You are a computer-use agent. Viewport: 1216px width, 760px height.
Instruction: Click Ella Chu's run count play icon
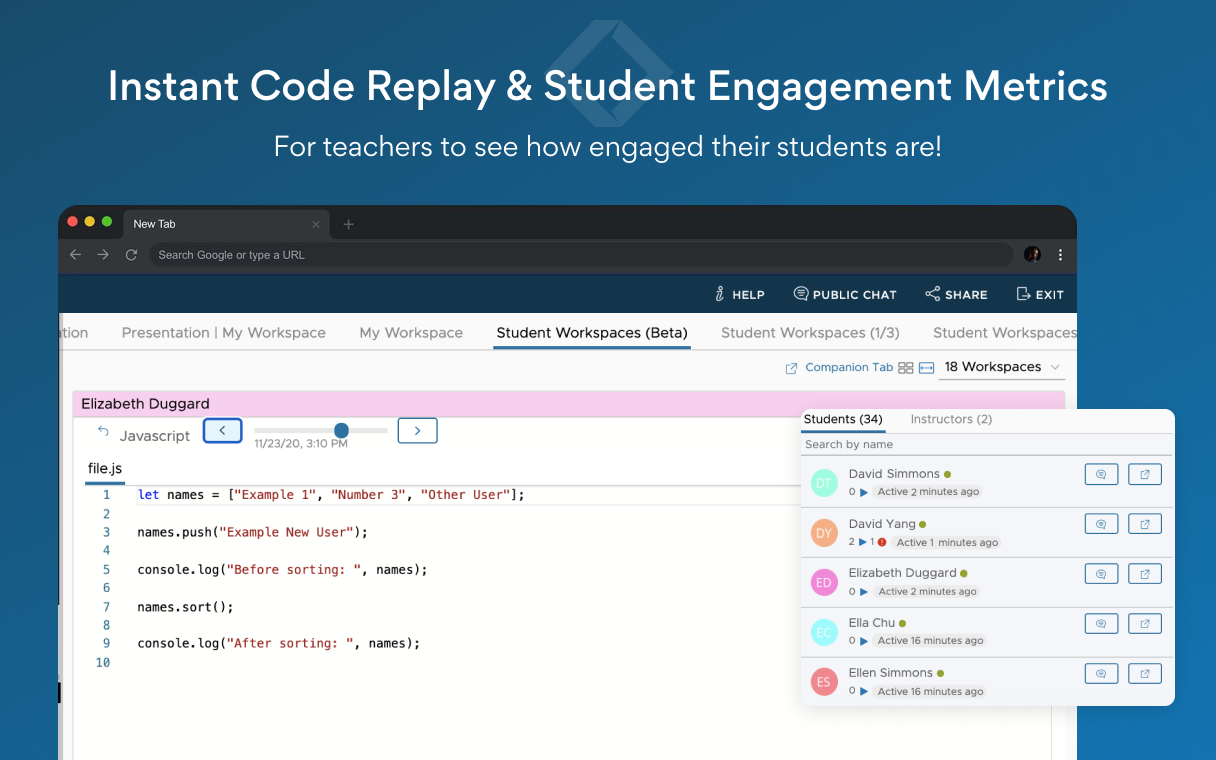tap(864, 641)
